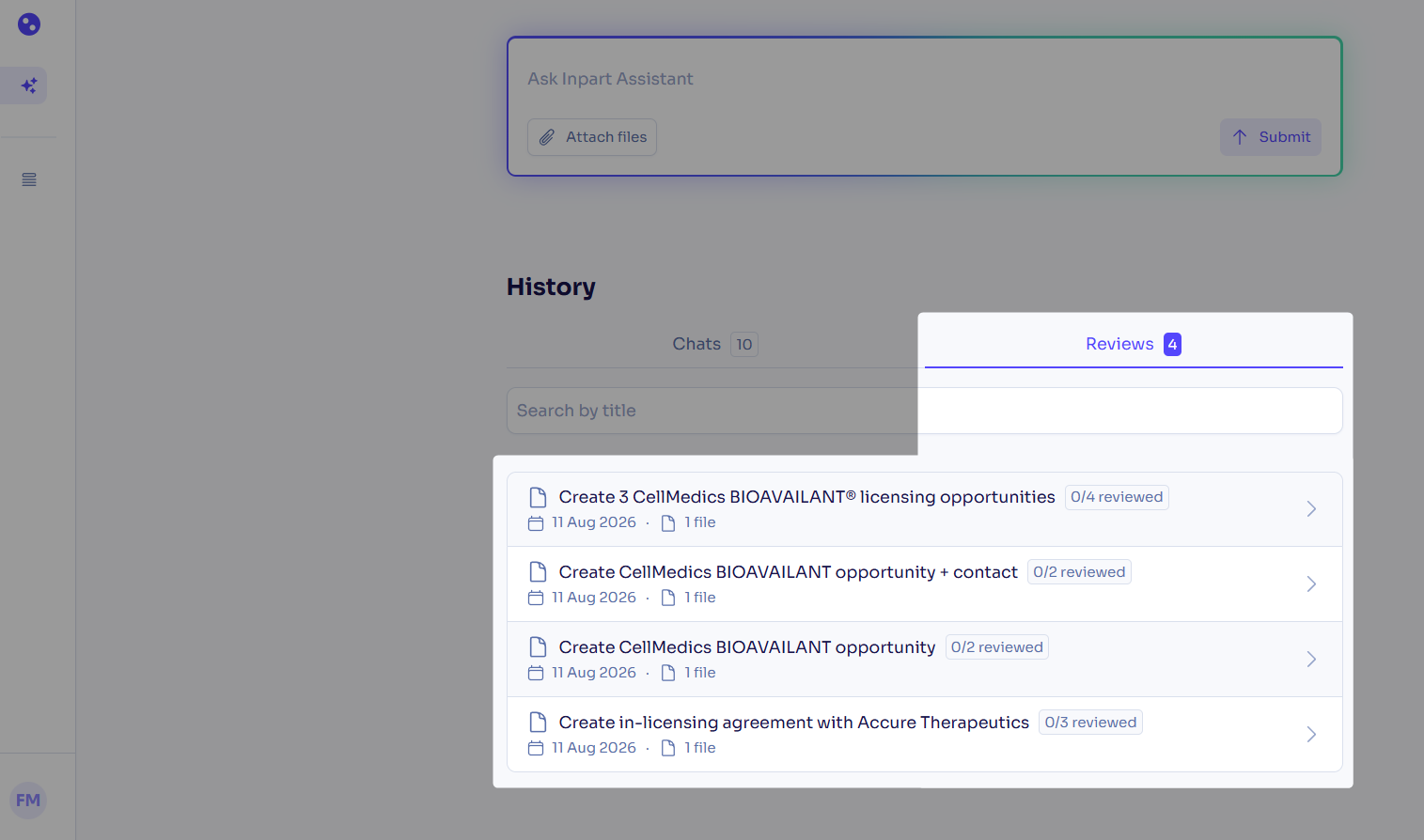
Task: Click the Search by title field
Action: click(x=925, y=411)
